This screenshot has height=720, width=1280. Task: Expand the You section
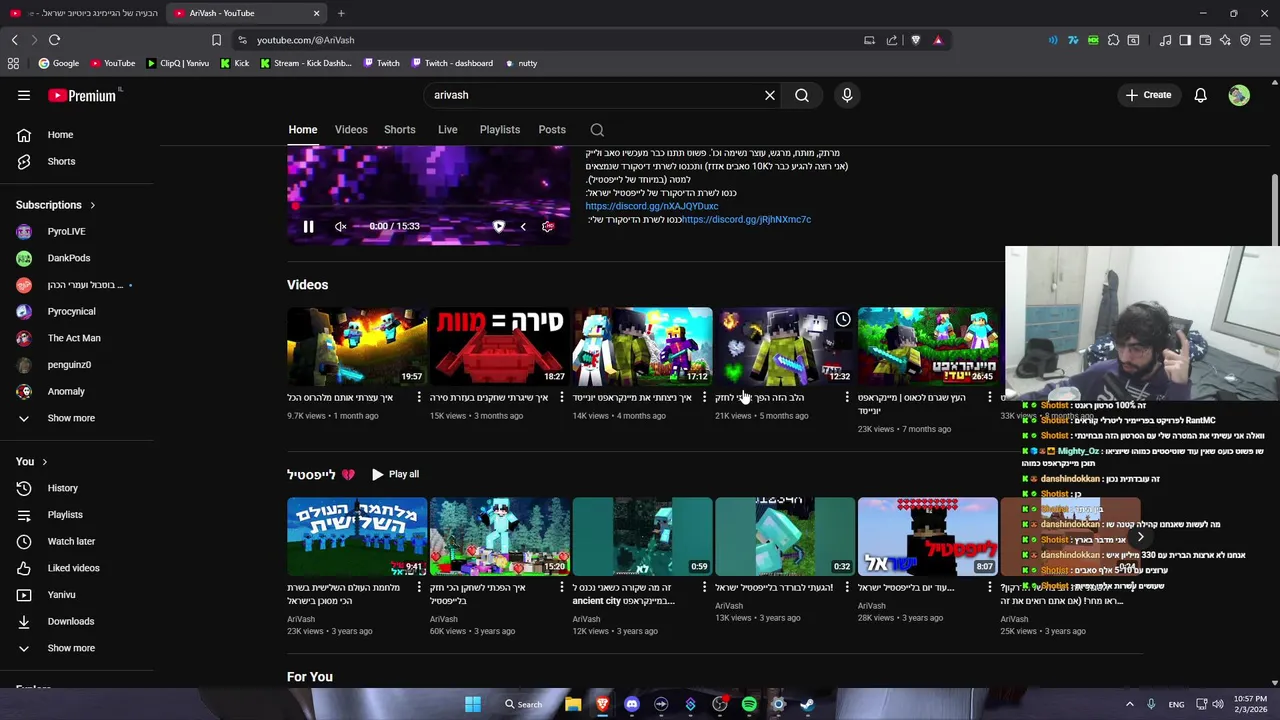32,461
